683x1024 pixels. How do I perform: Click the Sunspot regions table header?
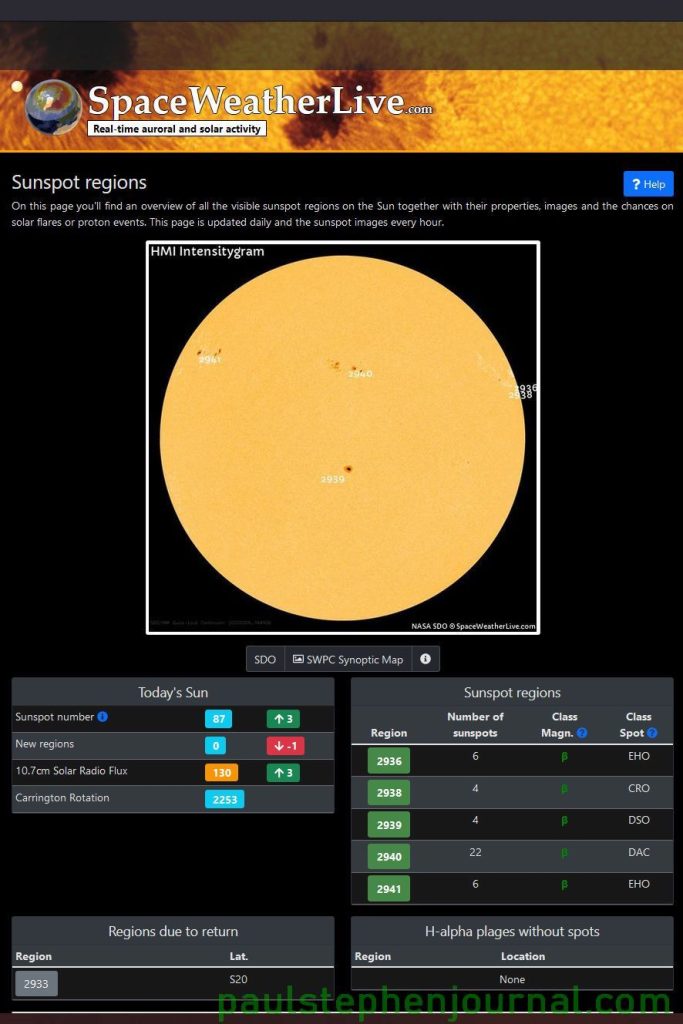click(512, 692)
